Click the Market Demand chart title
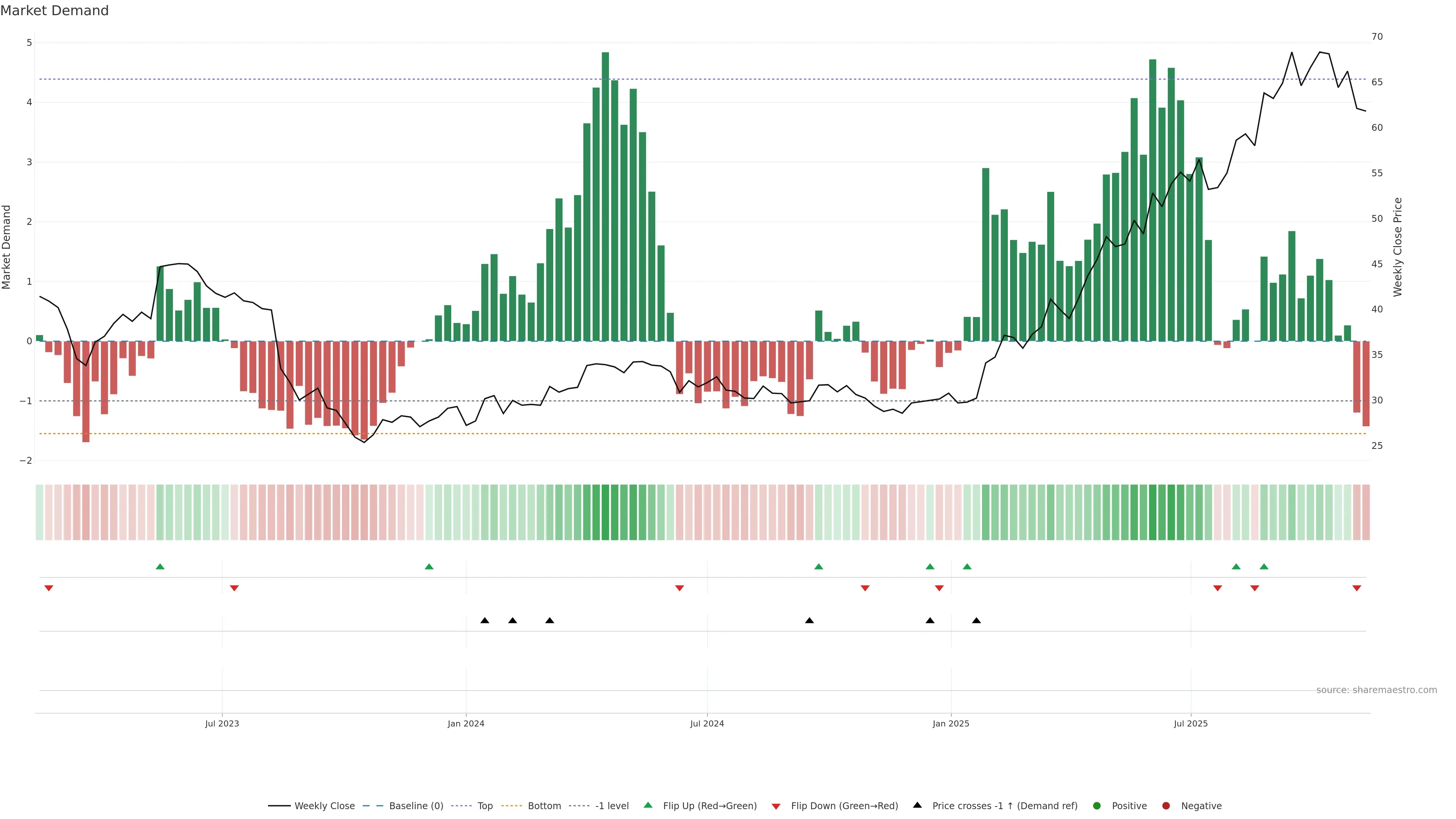 (54, 11)
